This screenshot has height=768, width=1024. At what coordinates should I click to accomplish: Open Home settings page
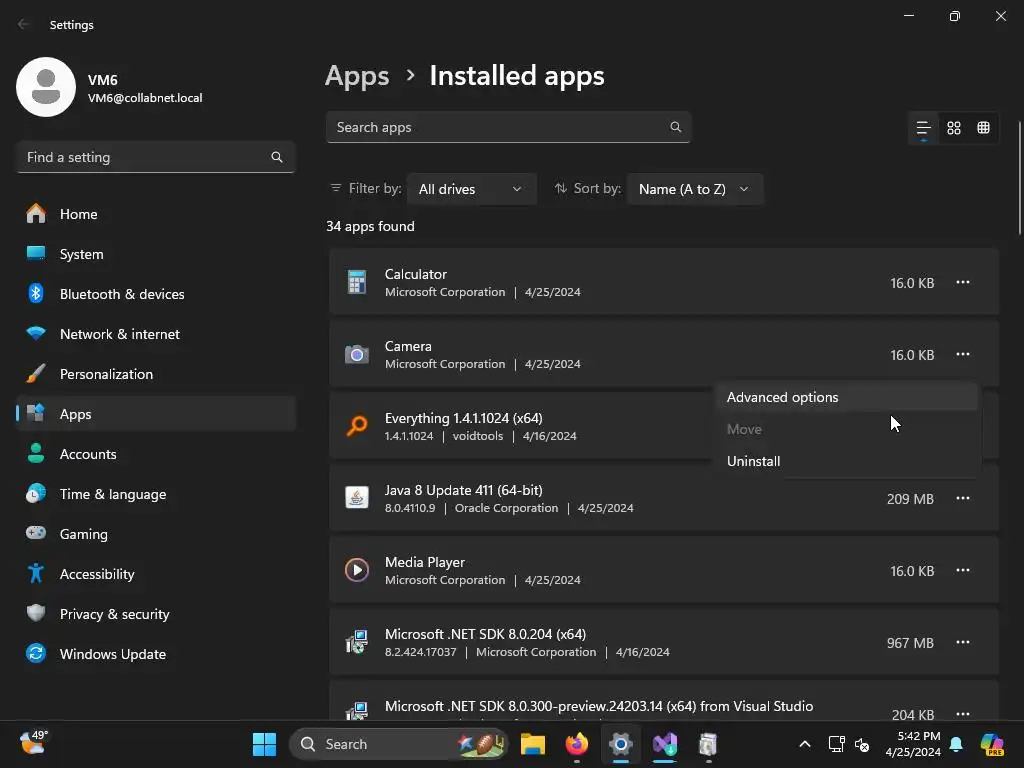click(156, 214)
